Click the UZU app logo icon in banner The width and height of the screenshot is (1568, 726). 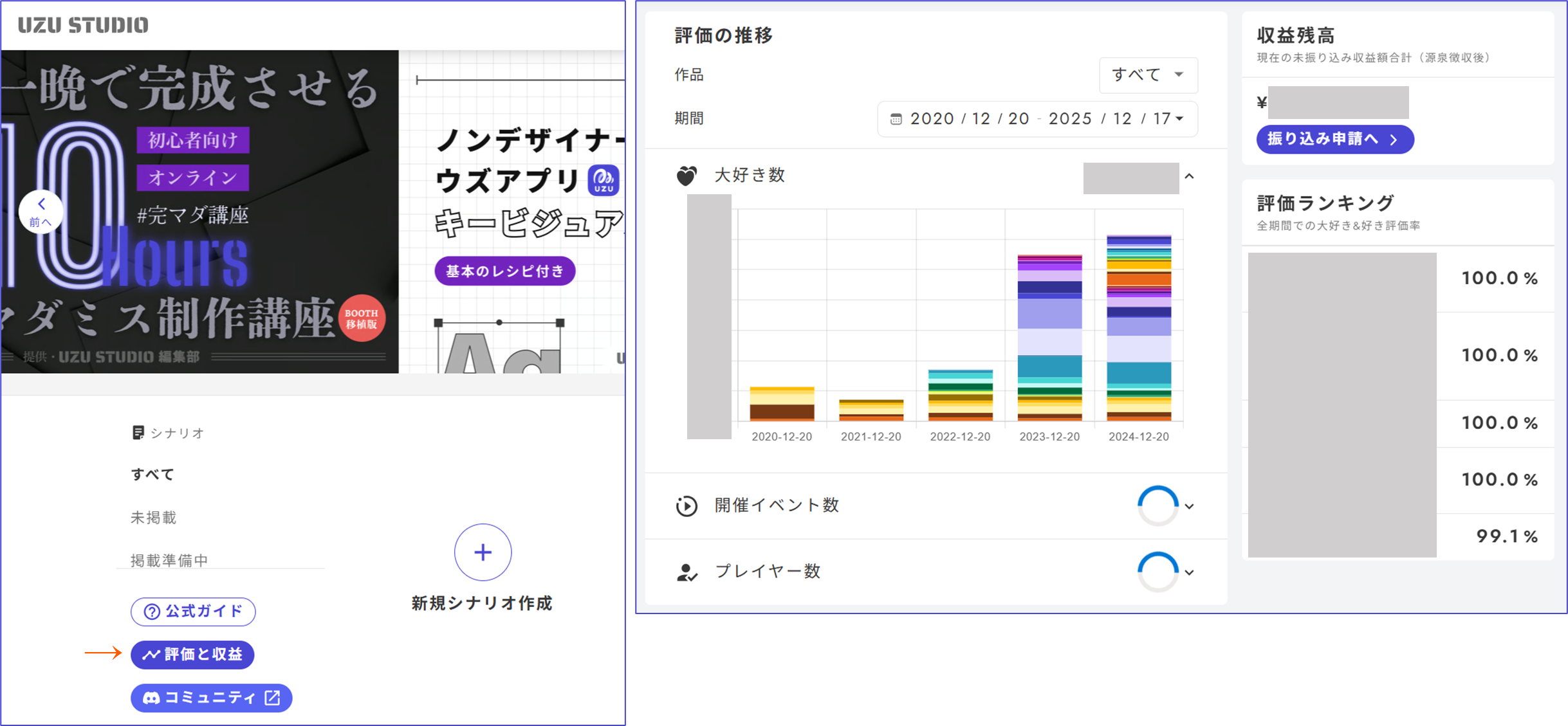click(x=604, y=180)
